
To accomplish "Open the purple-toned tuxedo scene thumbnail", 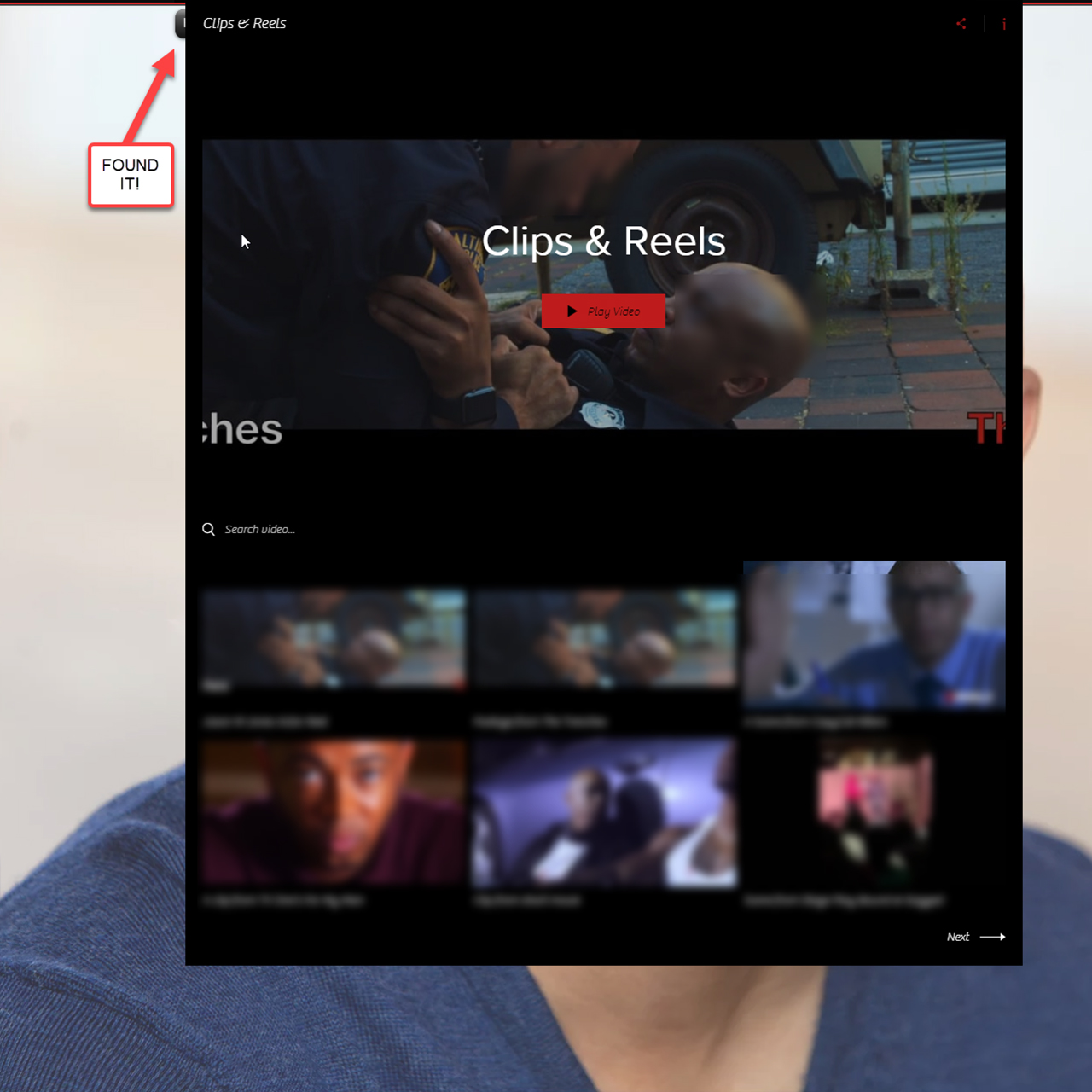I will 605,813.
